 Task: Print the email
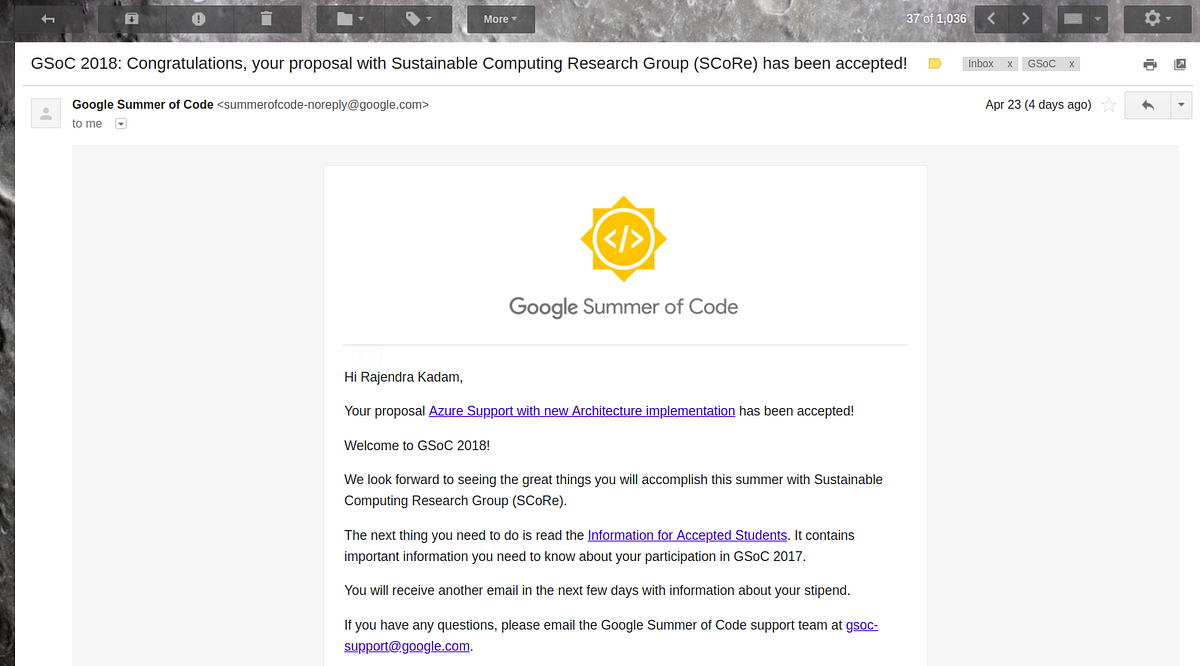(1149, 63)
